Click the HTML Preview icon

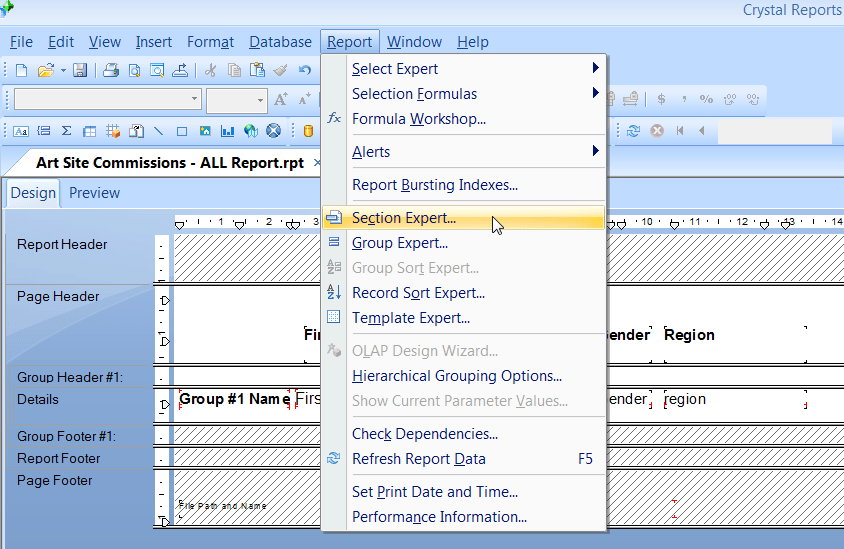pos(157,70)
